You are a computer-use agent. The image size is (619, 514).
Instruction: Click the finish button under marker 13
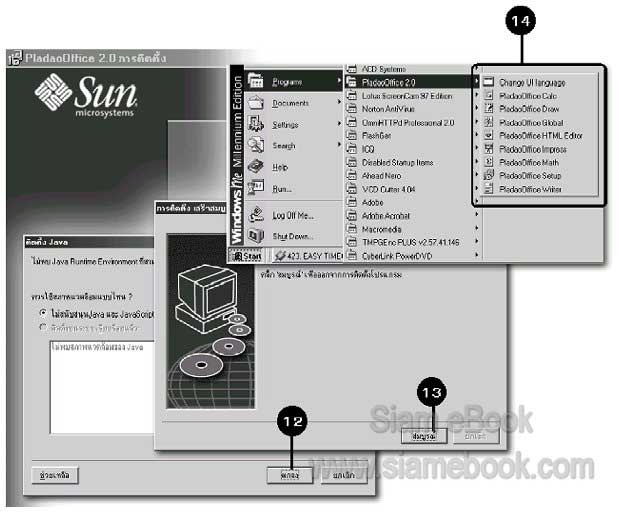424,436
